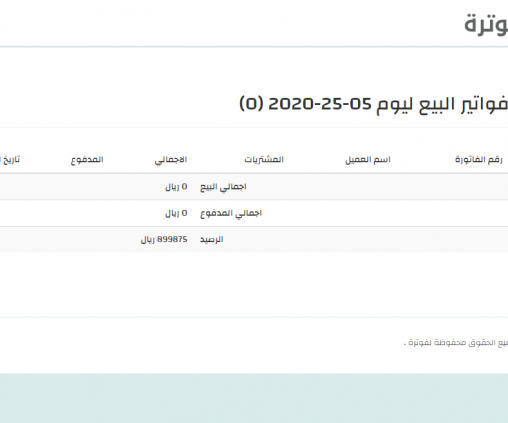
Task: Click the 899875 ريال balance value
Action: pyautogui.click(x=164, y=239)
